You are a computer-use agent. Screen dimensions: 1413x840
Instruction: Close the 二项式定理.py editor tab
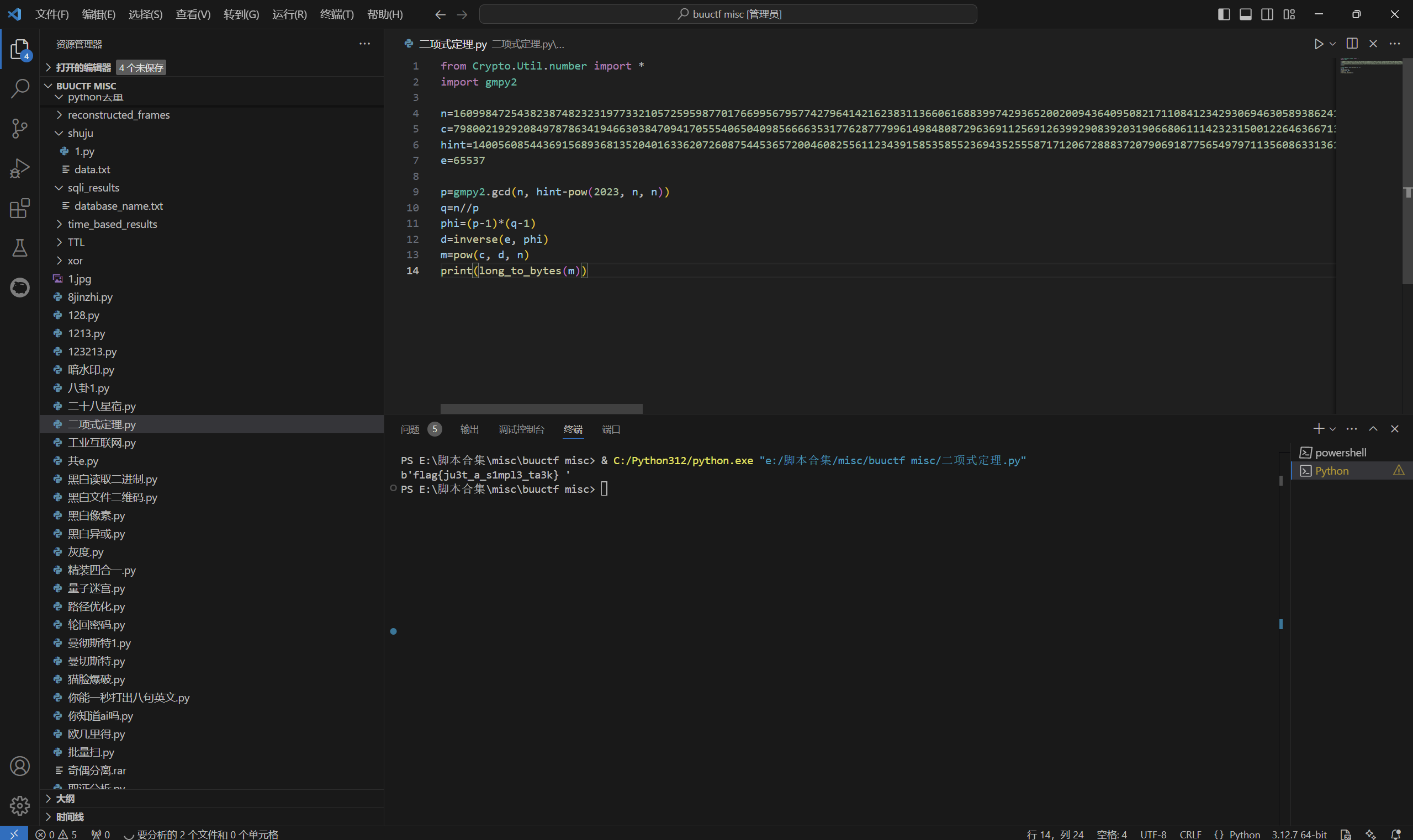1373,44
